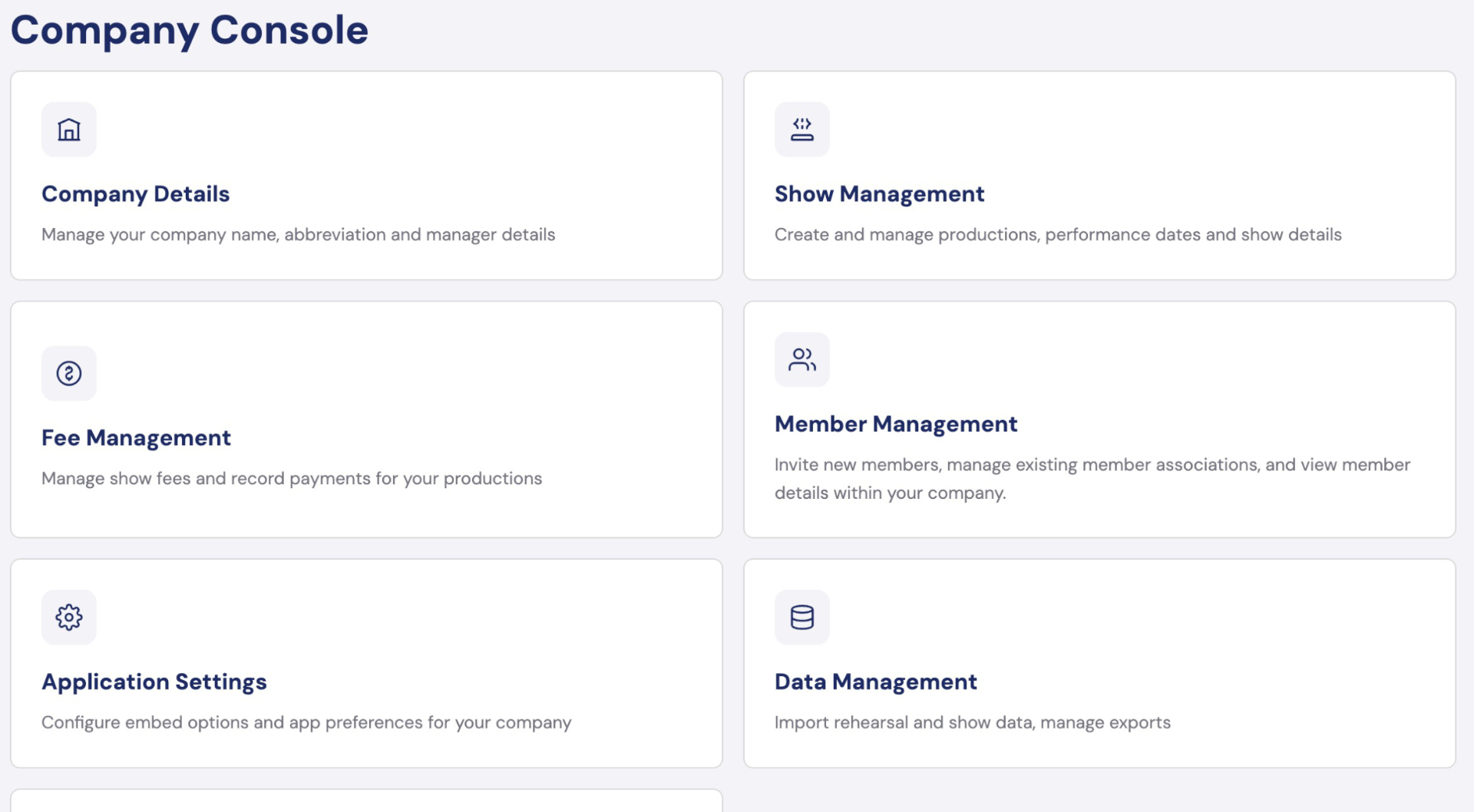Click 'Configure embed options' description text

[x=306, y=723]
